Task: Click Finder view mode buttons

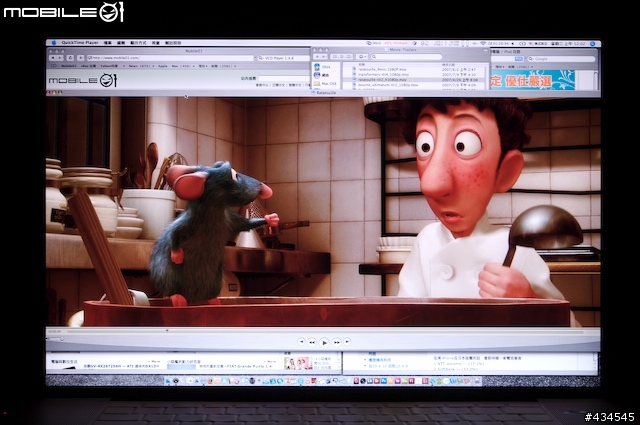Action: (342, 57)
